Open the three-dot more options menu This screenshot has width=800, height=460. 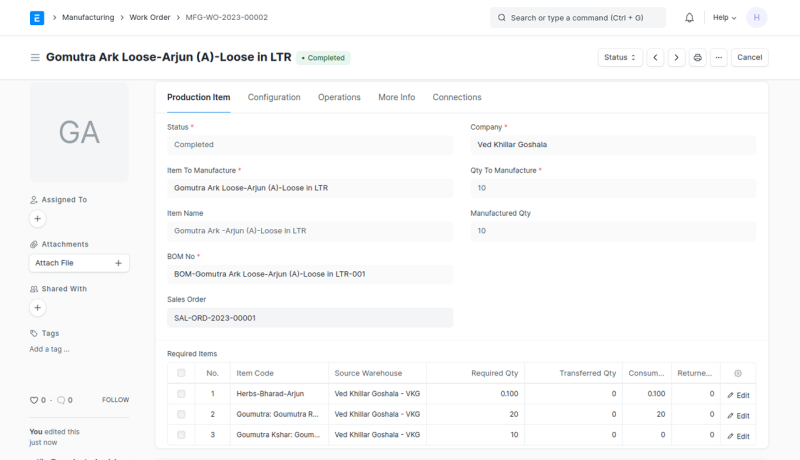718,58
